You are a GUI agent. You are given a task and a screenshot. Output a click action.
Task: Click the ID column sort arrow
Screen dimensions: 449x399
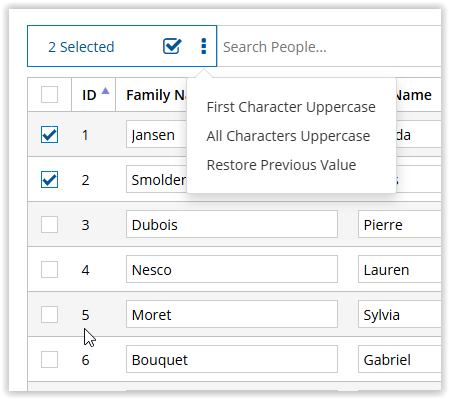coord(105,91)
